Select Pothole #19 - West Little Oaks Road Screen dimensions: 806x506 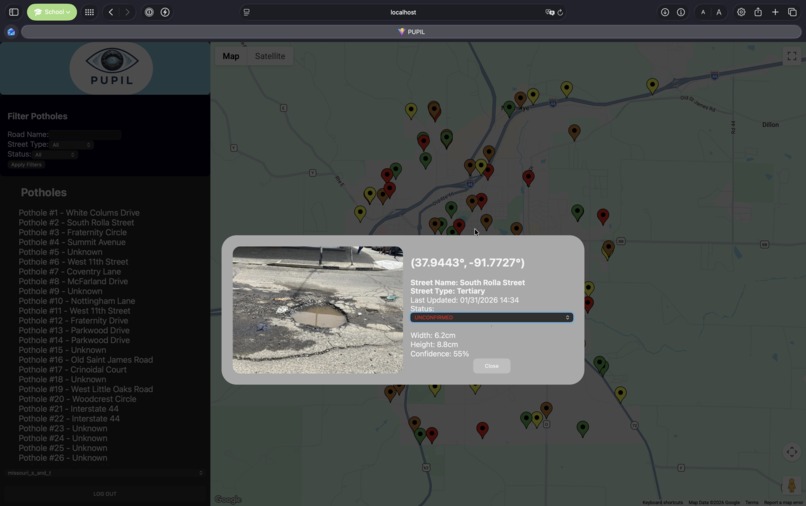(x=86, y=389)
